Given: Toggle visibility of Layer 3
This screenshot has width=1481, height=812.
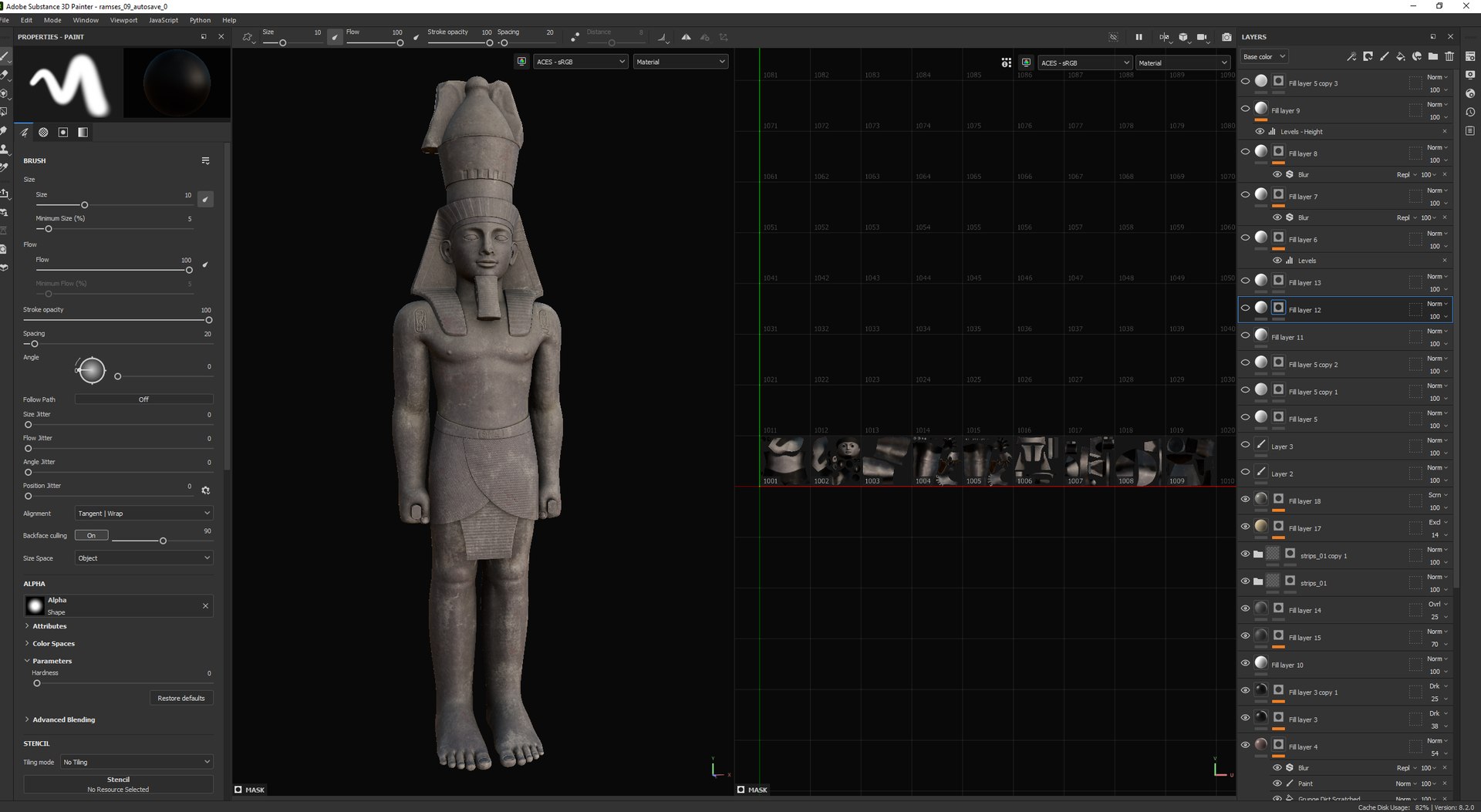Looking at the screenshot, I should coord(1245,445).
